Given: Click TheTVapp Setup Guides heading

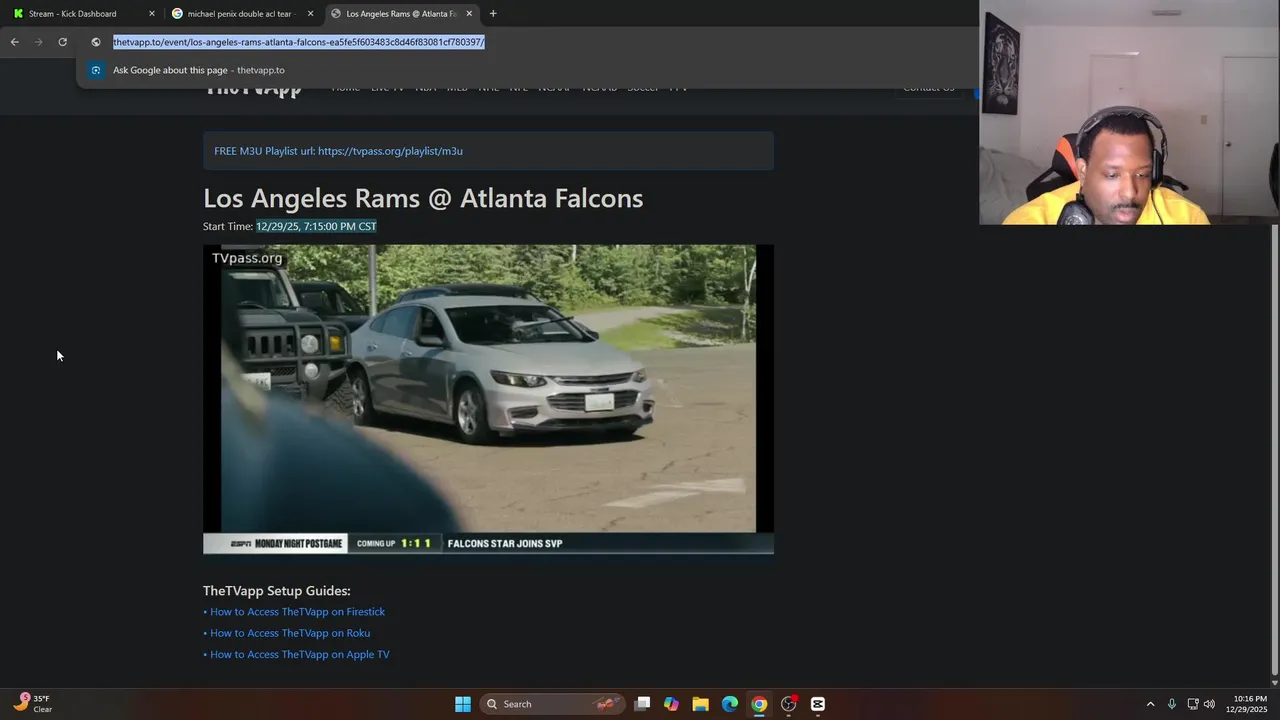Looking at the screenshot, I should [277, 591].
